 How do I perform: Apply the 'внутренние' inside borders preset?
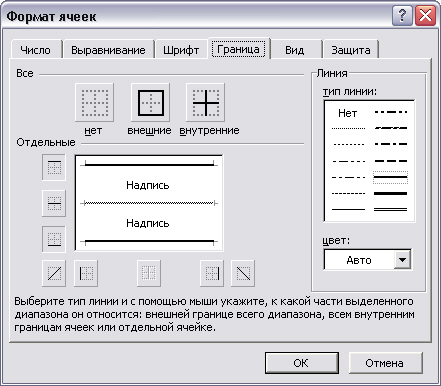pyautogui.click(x=206, y=102)
